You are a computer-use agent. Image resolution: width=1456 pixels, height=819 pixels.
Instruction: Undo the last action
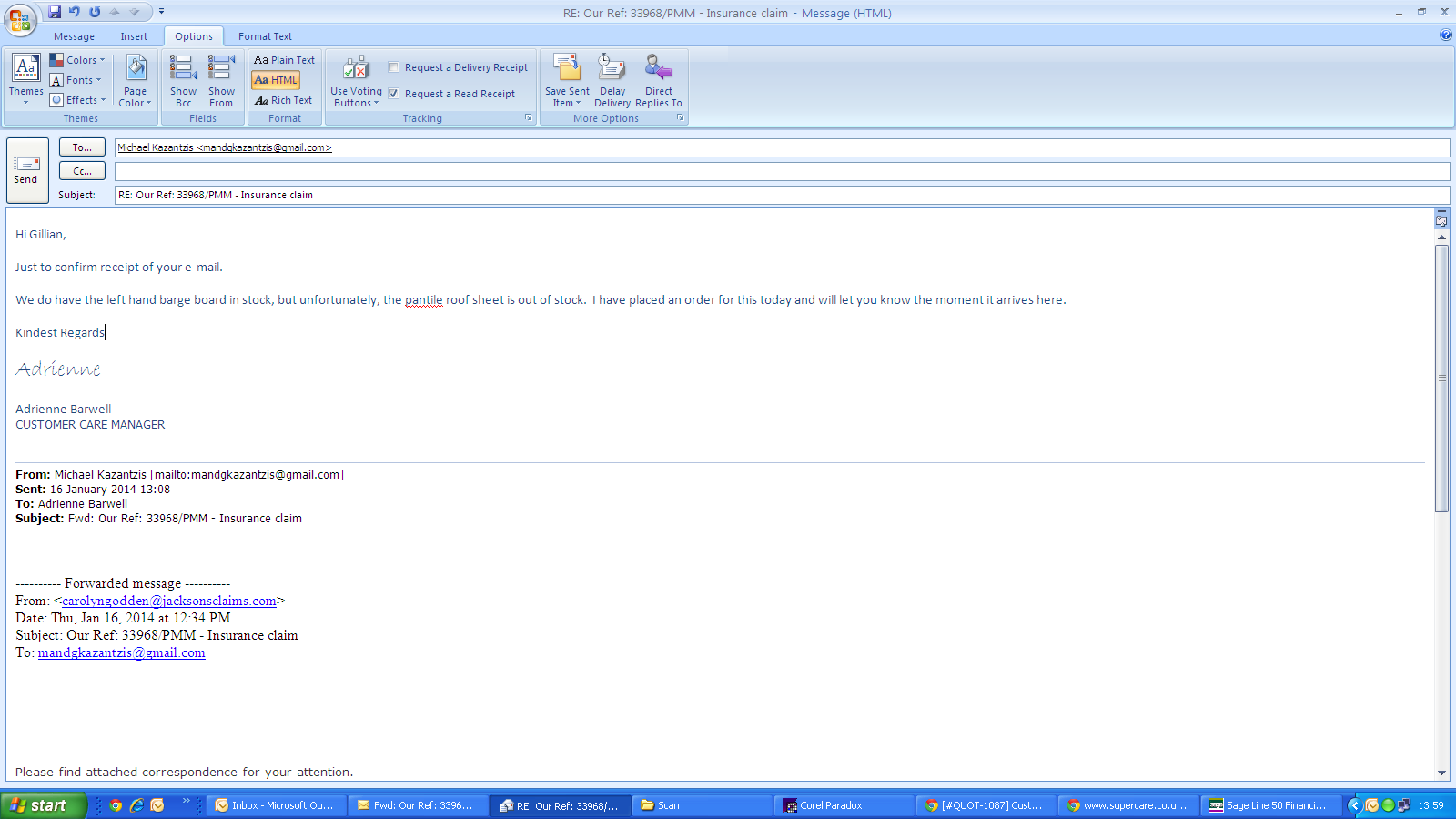click(75, 12)
